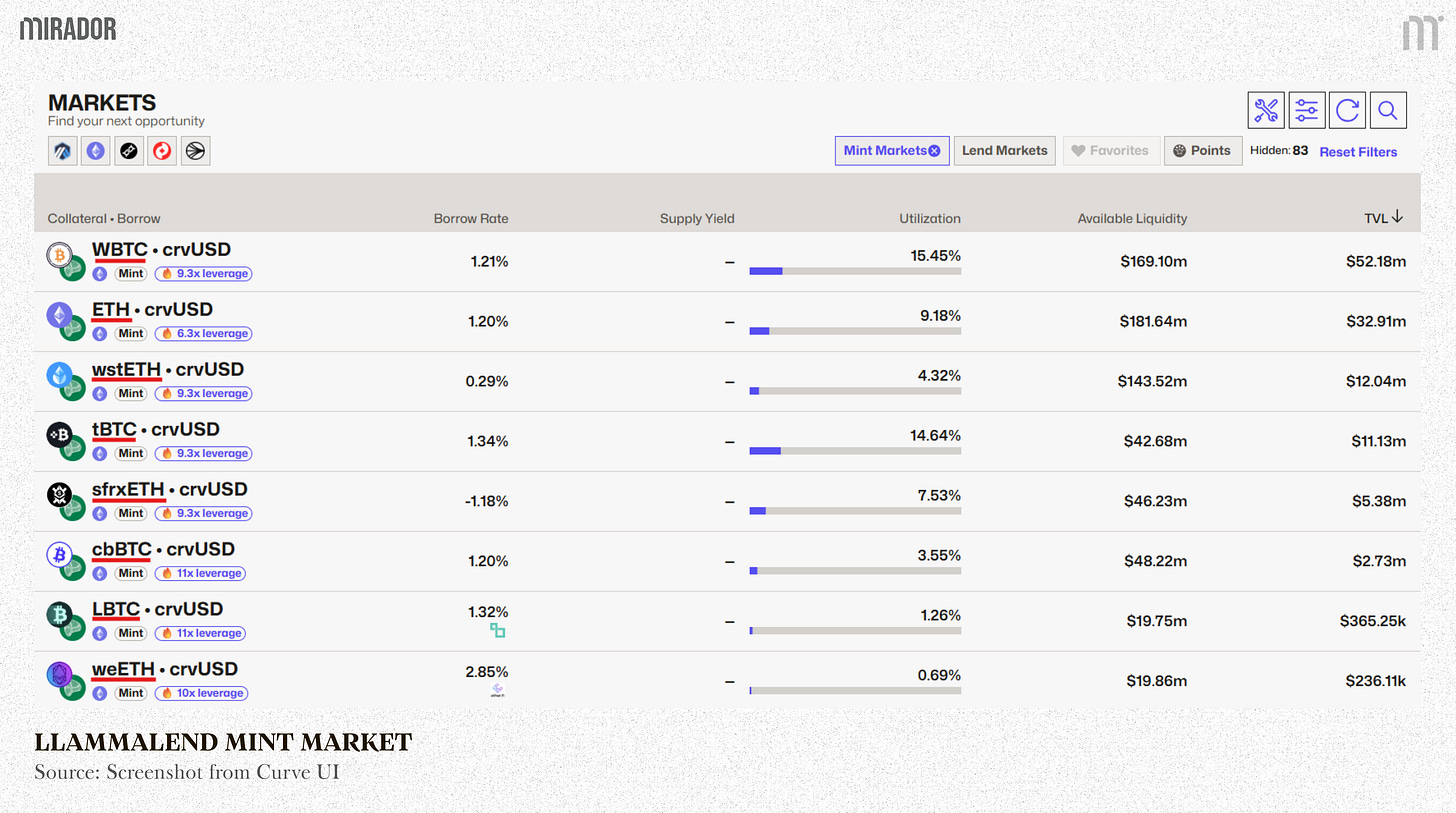
Task: Click the Ethereum chain badge in weETH row
Action: pyautogui.click(x=100, y=693)
